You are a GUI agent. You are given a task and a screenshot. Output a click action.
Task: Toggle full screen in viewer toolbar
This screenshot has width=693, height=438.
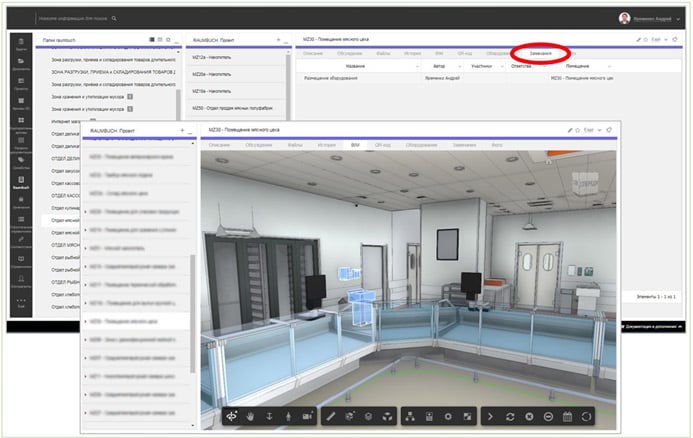[467, 416]
